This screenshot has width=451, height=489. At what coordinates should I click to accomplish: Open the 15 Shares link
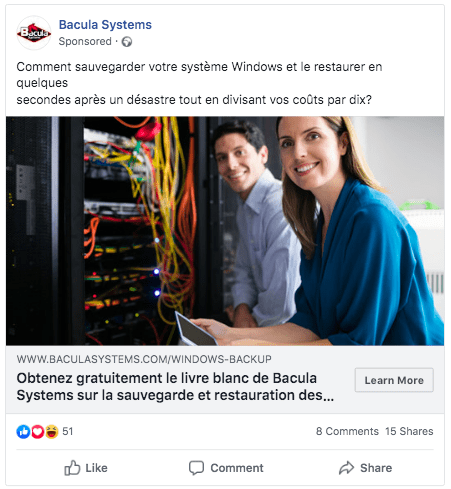click(x=409, y=431)
